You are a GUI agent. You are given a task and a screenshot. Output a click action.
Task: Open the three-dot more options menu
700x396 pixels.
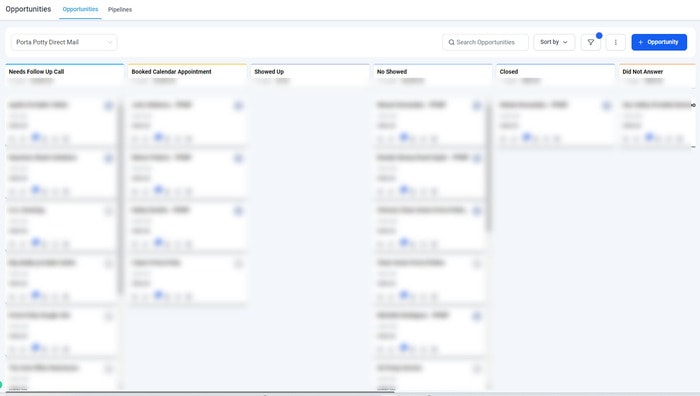(616, 42)
